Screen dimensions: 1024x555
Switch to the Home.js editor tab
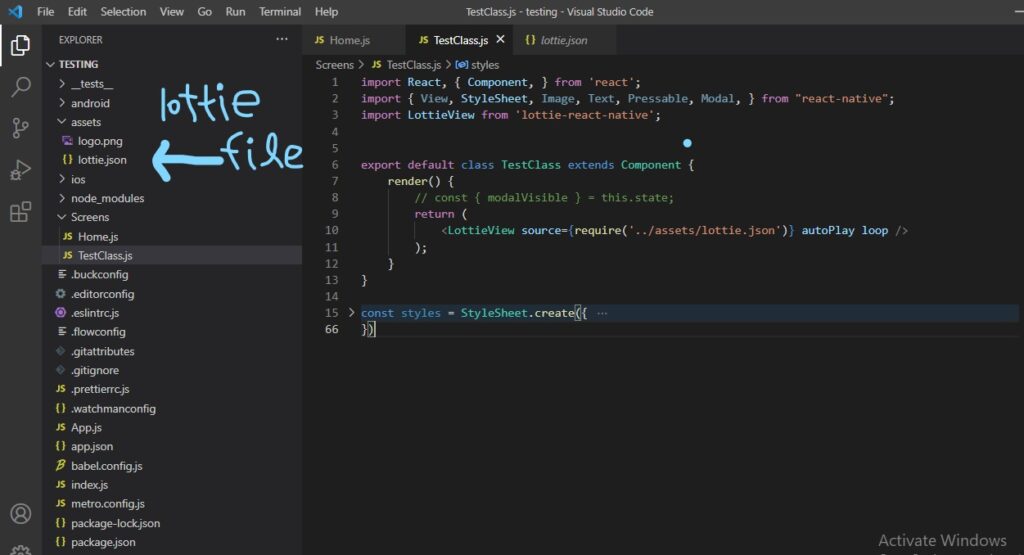click(353, 40)
